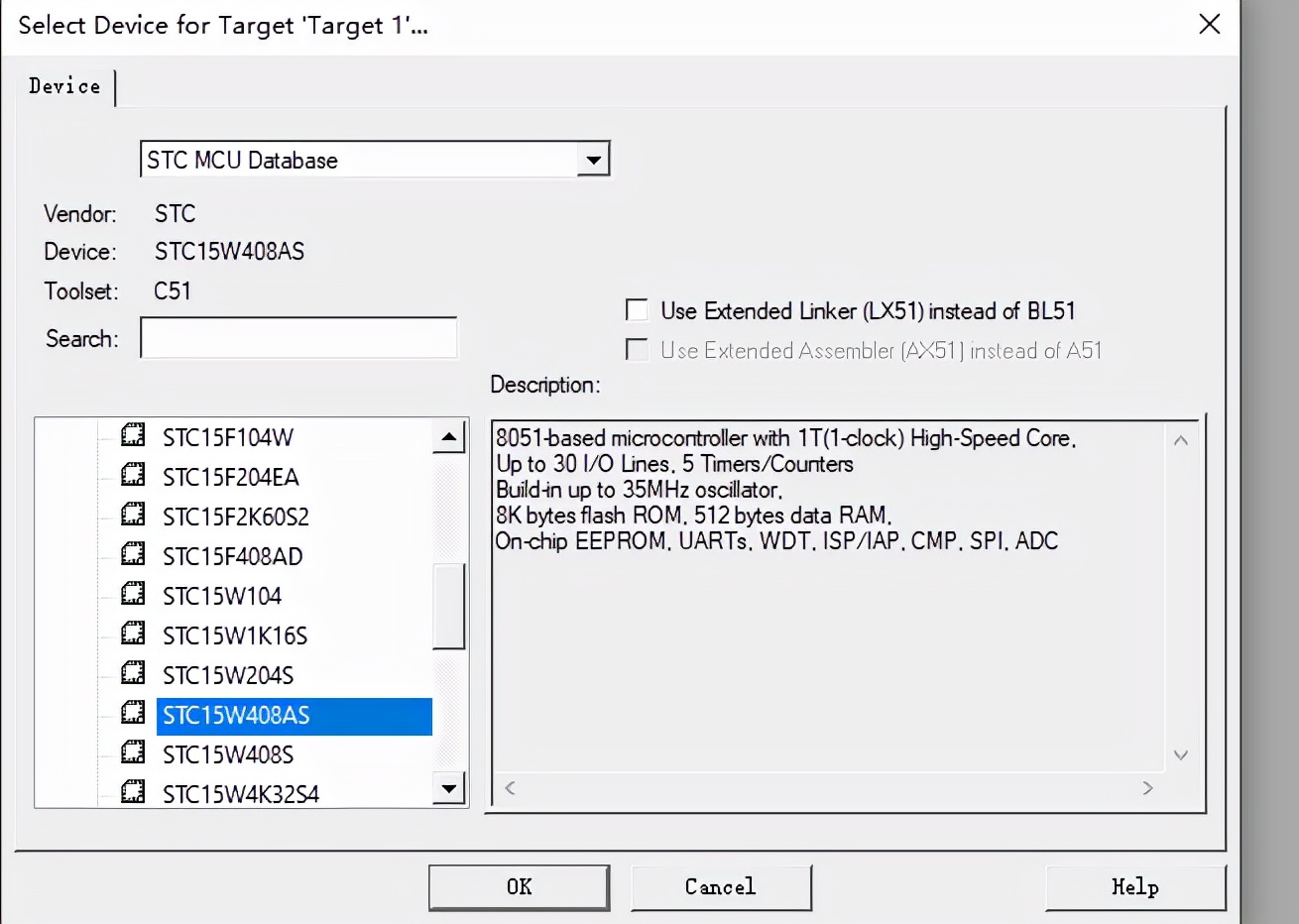
Task: Click the chip icon beside STC15W1K16S
Action: (x=133, y=634)
